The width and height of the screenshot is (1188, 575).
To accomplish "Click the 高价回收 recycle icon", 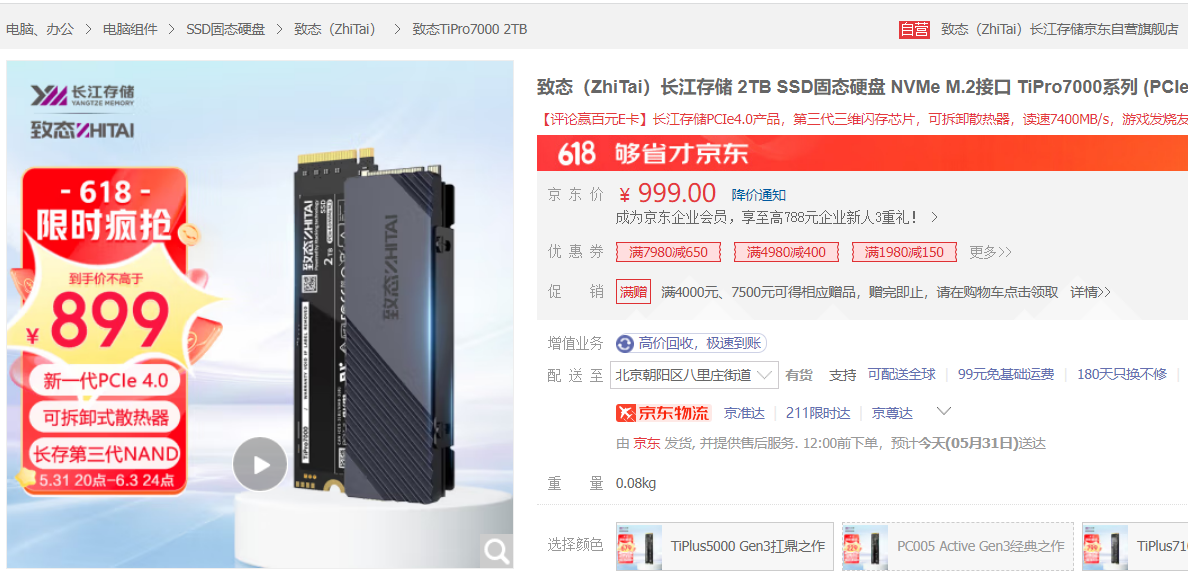I will (624, 344).
